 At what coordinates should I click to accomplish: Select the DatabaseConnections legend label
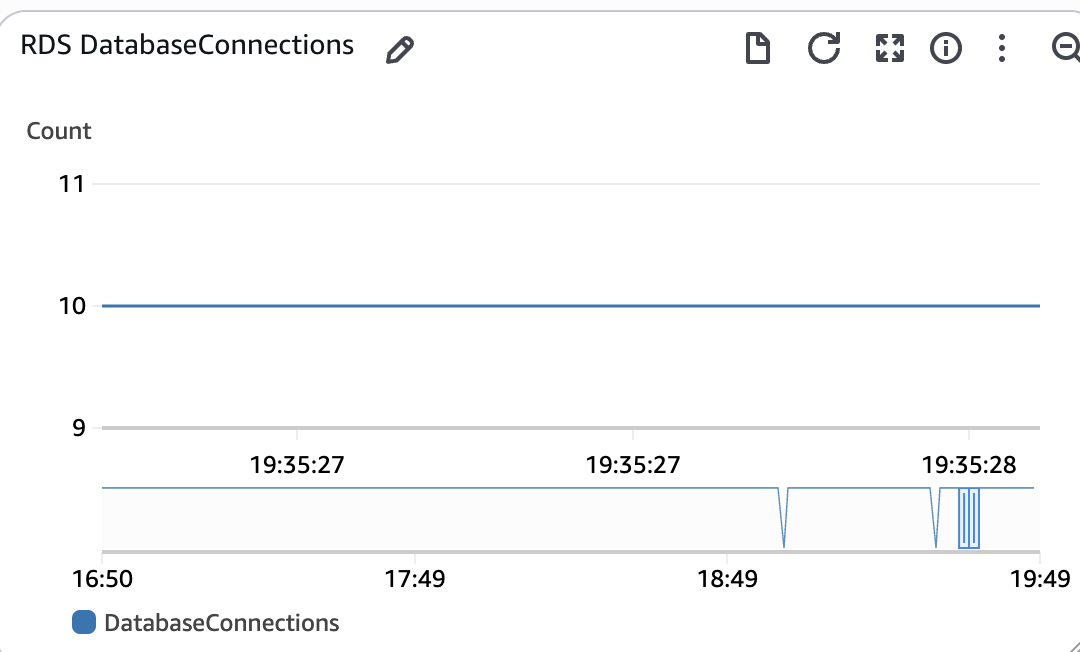click(222, 622)
